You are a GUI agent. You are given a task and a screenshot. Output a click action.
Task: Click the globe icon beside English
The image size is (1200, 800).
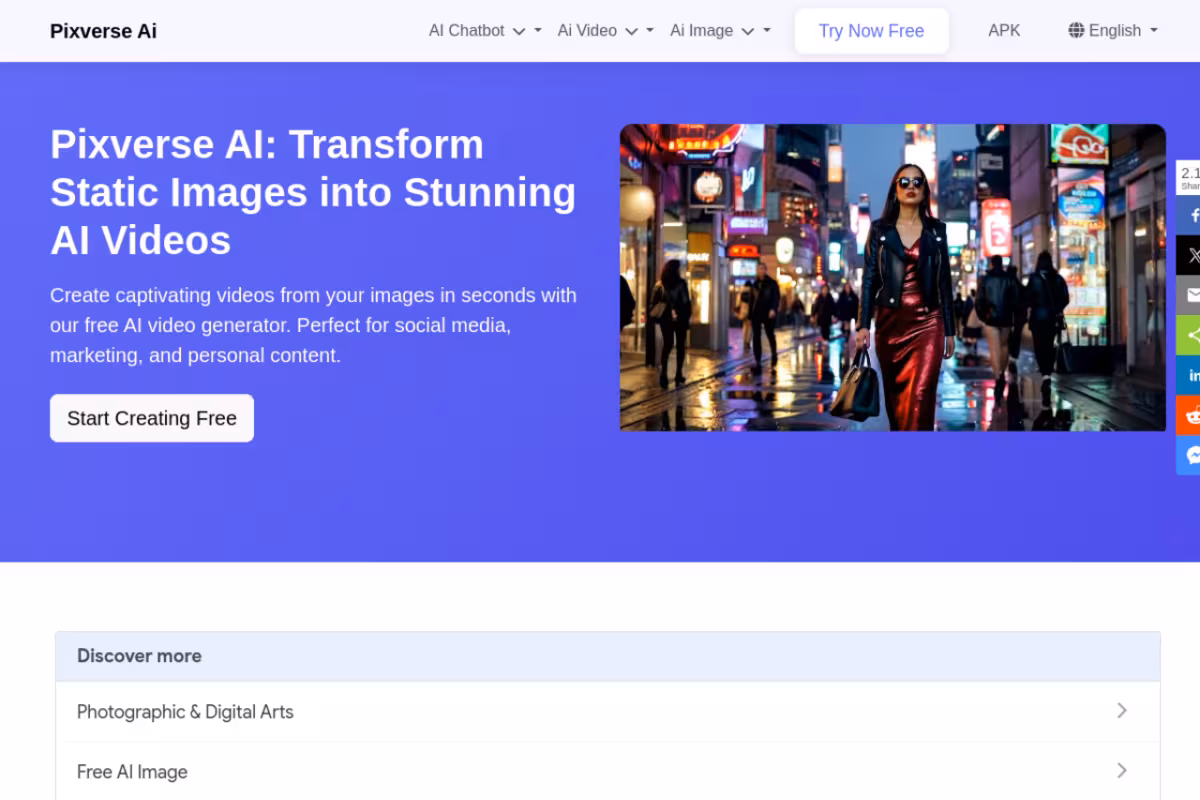coord(1076,30)
